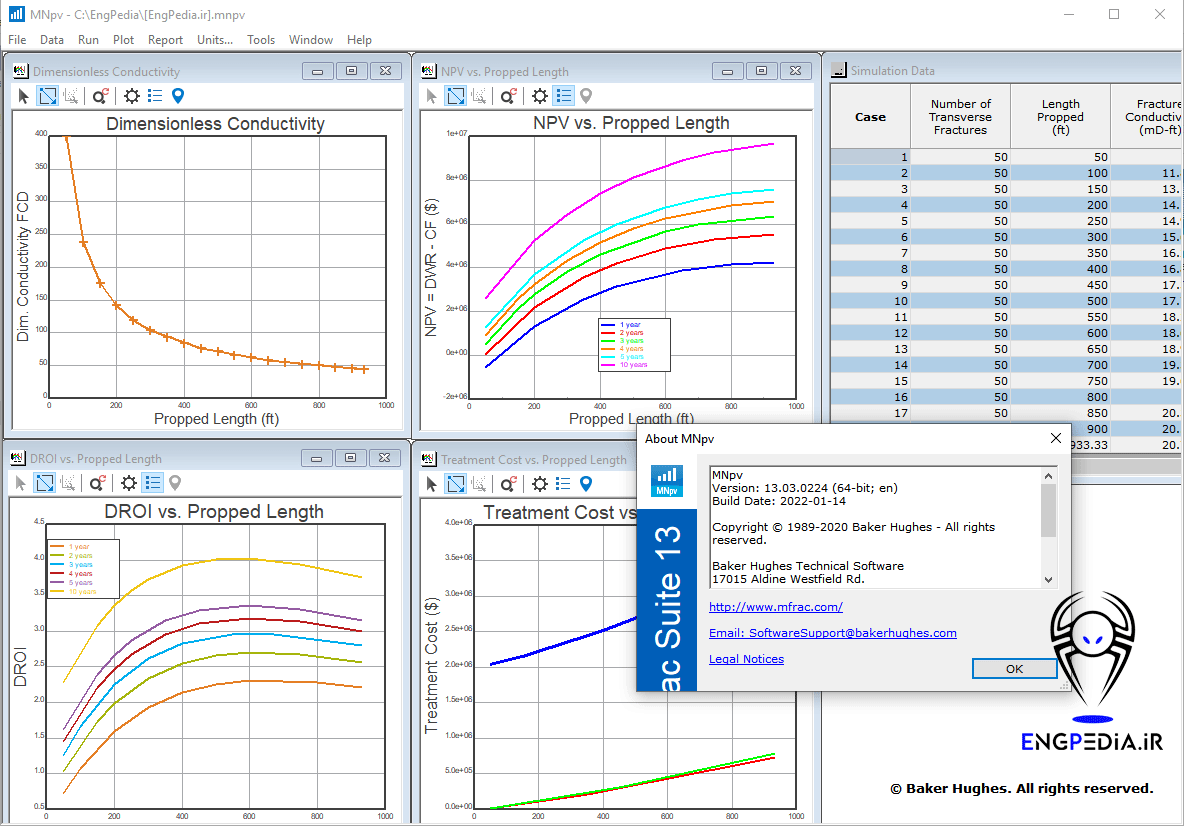Reset zoom in DROI vs. Propped Length plot
Viewport: 1184px width, 826px height.
pyautogui.click(x=97, y=483)
